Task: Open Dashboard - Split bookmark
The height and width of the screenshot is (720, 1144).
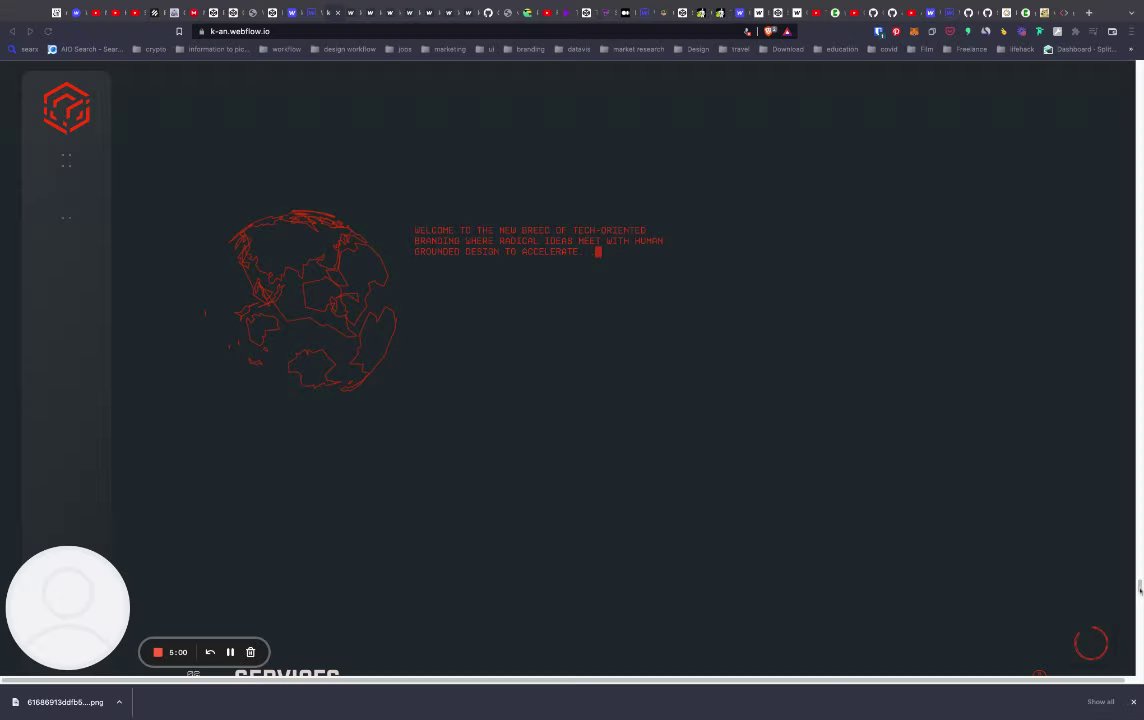Action: click(x=1080, y=50)
